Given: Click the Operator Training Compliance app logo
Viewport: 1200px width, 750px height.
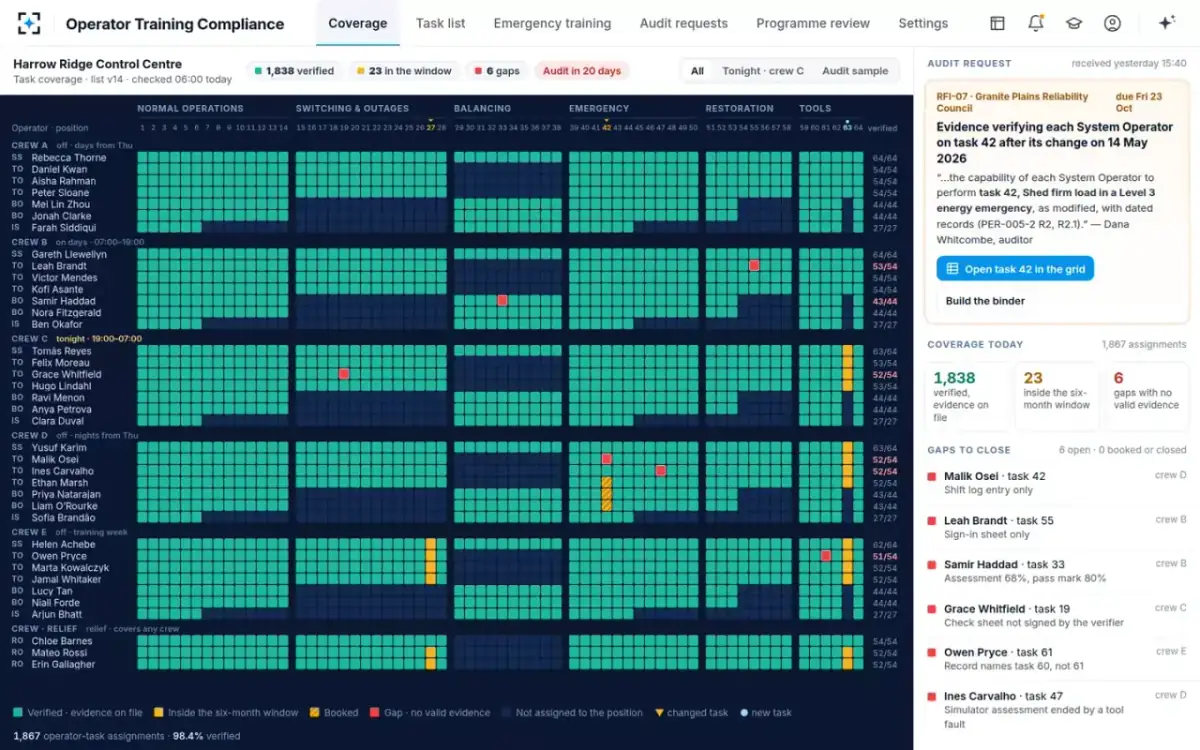Looking at the screenshot, I should (29, 23).
